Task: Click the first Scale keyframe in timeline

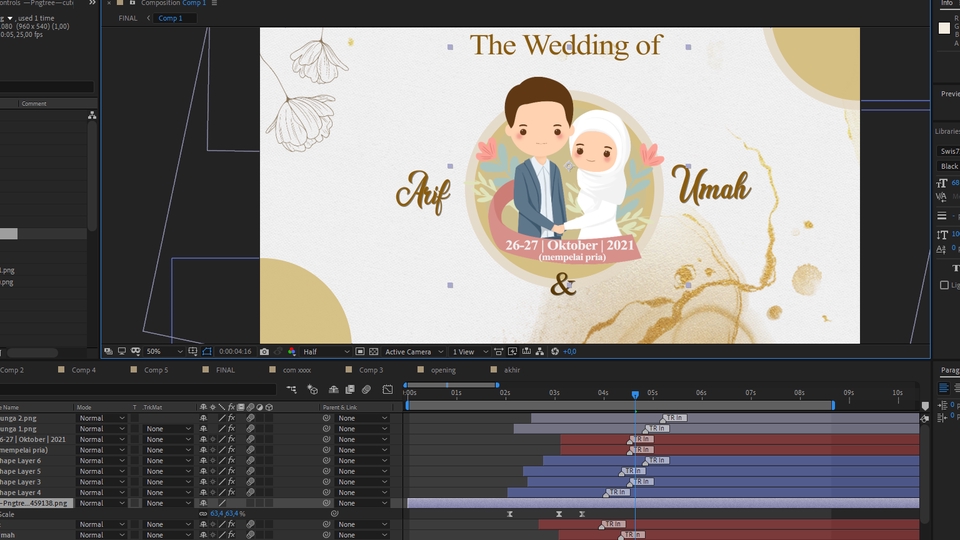Action: pyautogui.click(x=509, y=514)
